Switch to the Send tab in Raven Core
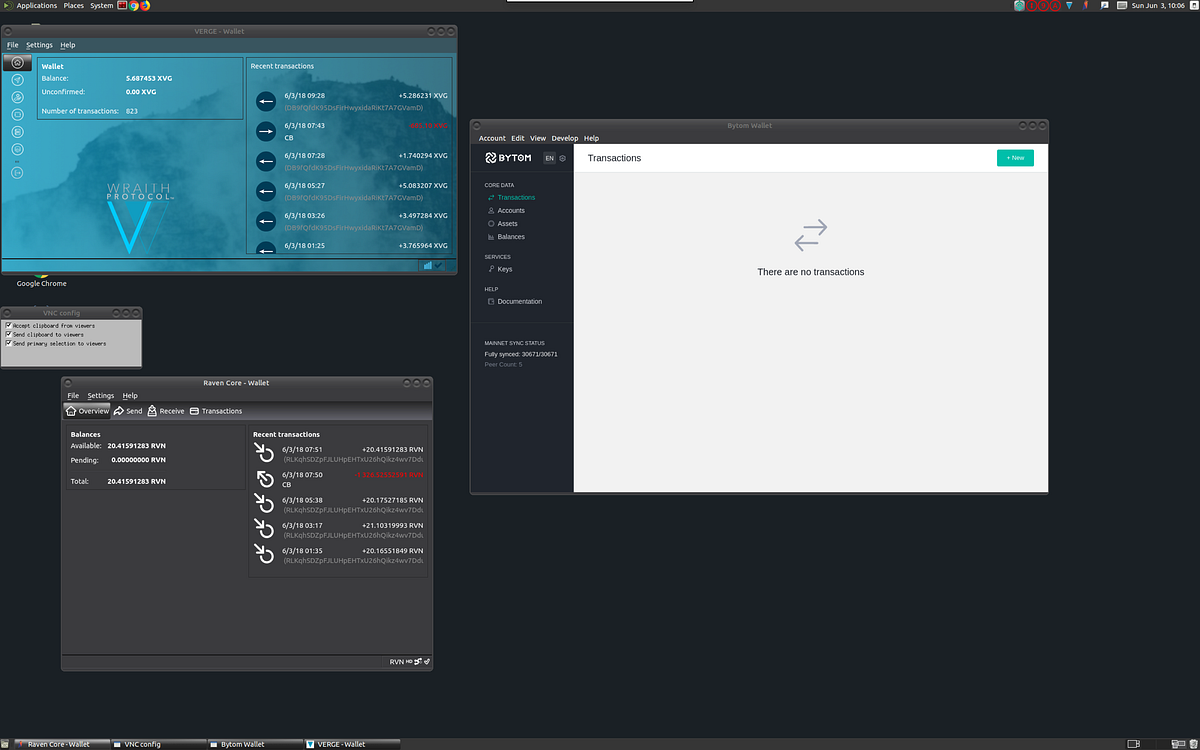The width and height of the screenshot is (1200, 750). coord(128,410)
